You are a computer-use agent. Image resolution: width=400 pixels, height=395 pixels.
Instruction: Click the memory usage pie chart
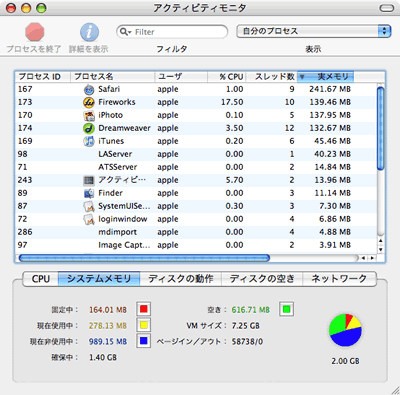[345, 330]
